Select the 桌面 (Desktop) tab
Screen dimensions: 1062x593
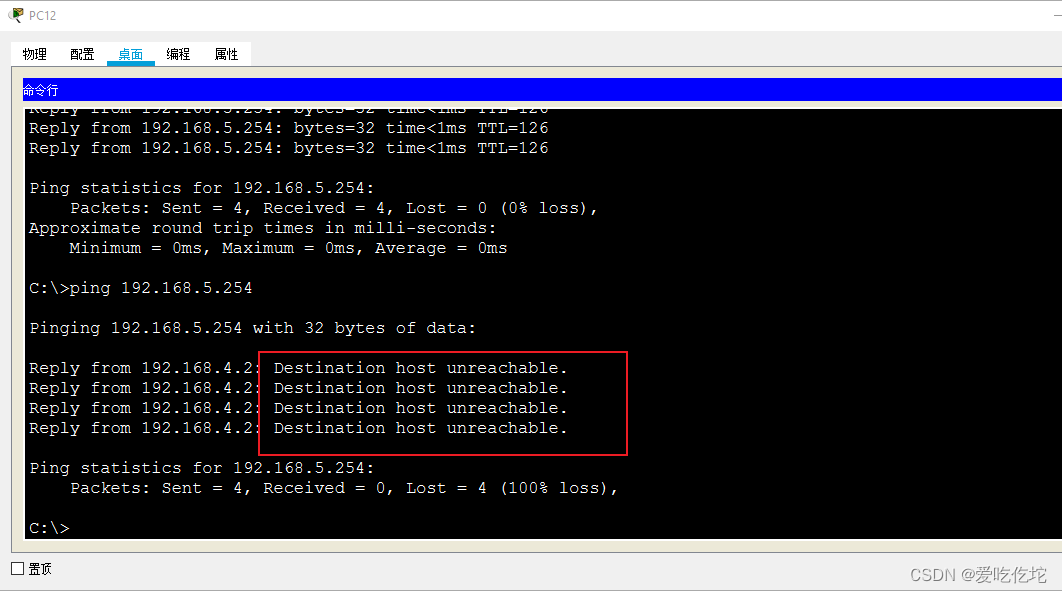[x=131, y=54]
